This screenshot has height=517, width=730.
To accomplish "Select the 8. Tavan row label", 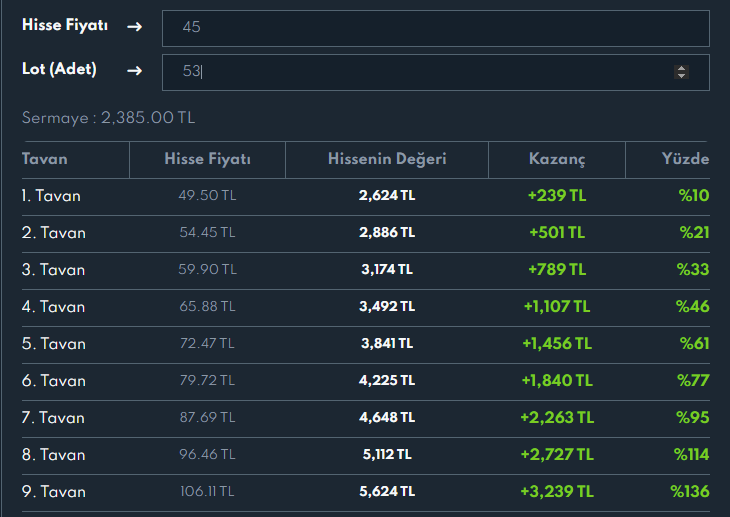I will pos(54,455).
